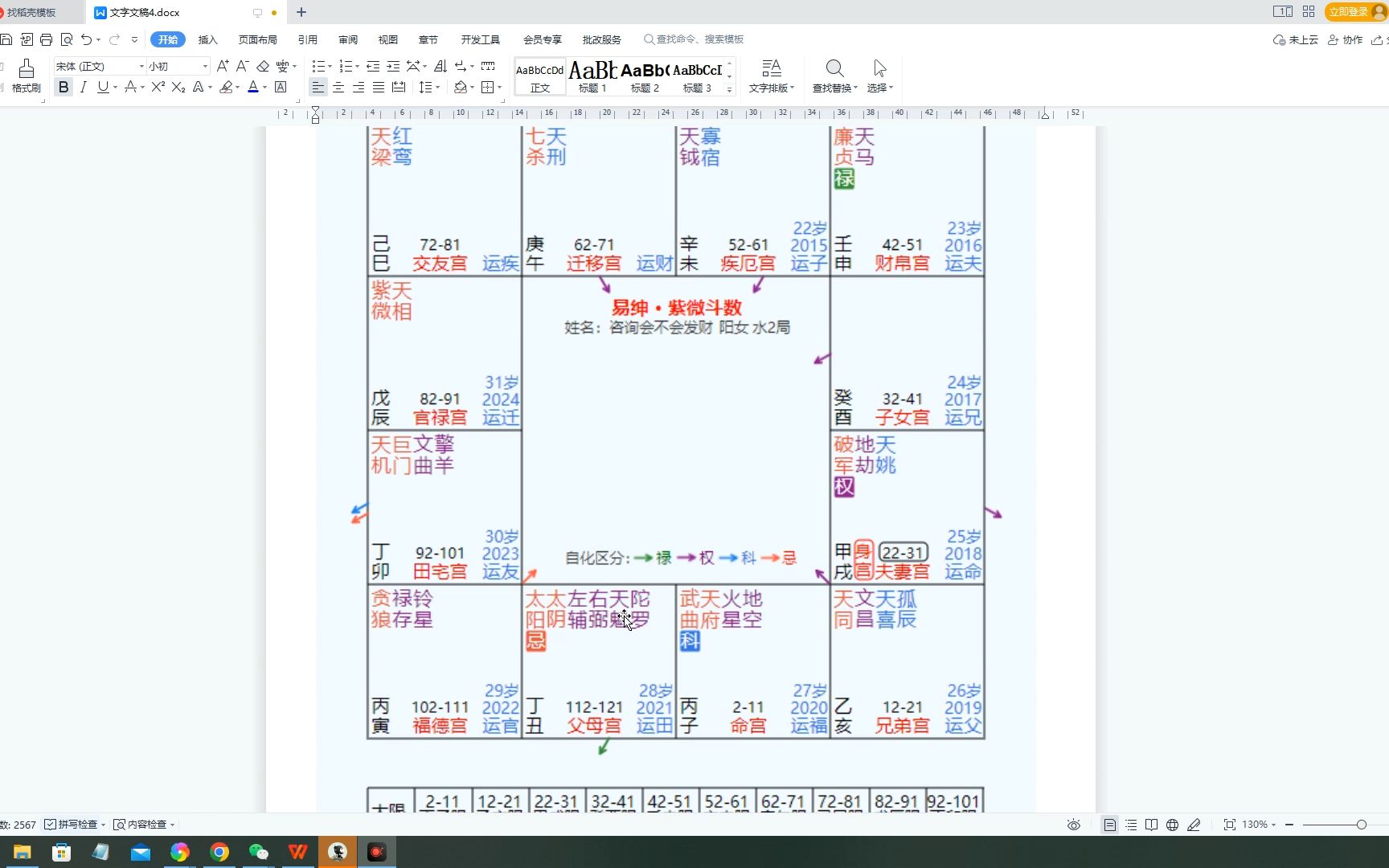Click the increase indent icon
This screenshot has width=1389, height=868.
pyautogui.click(x=393, y=66)
